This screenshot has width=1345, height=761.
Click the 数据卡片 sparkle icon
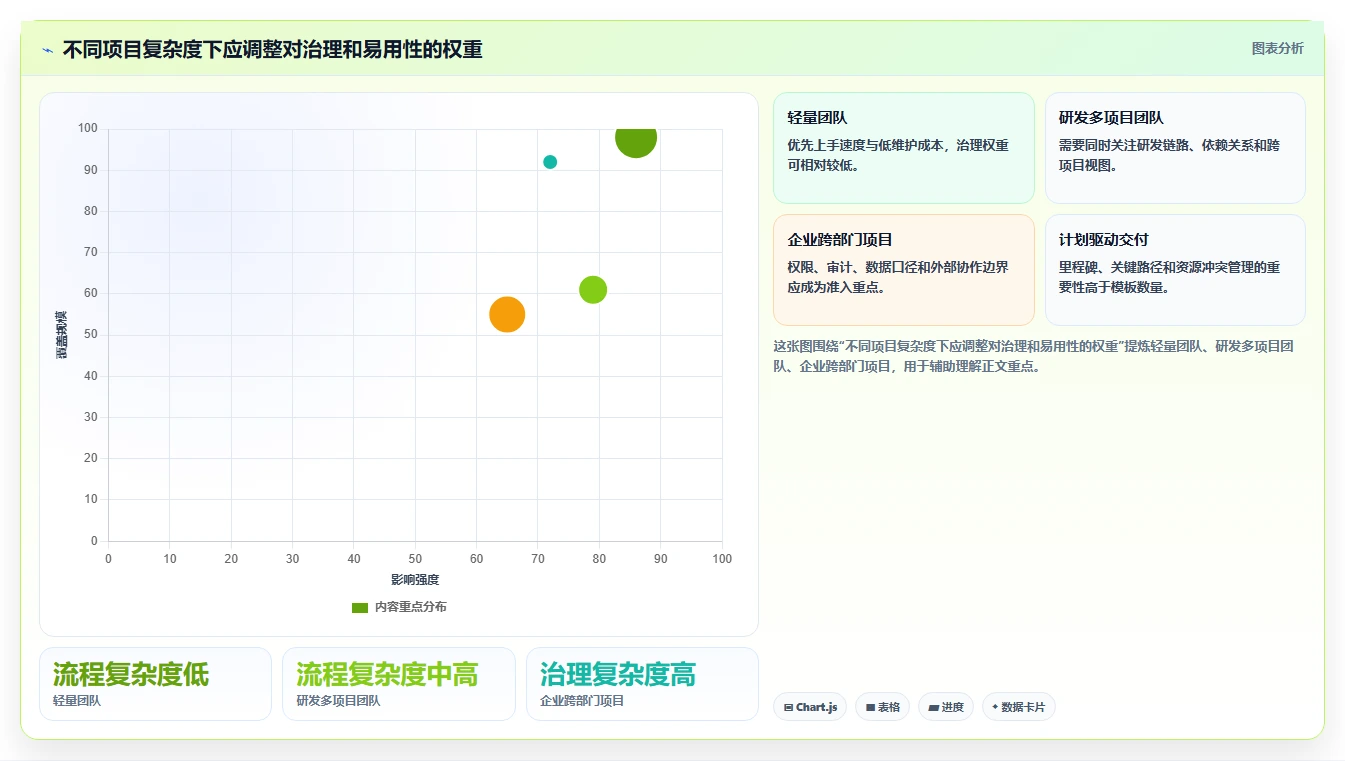(x=995, y=707)
